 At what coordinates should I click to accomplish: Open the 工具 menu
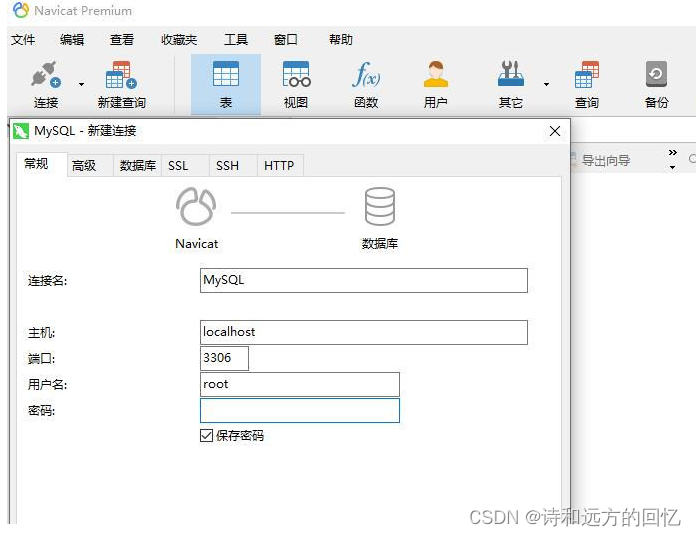coord(236,39)
